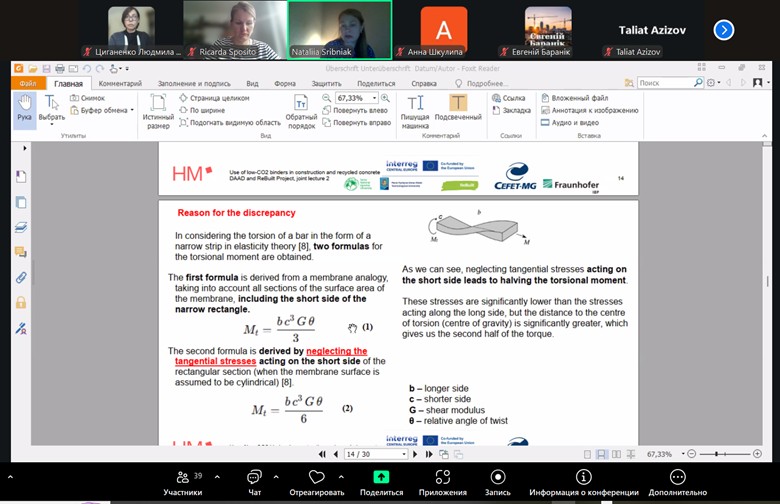Screen dimensions: 780x504
Task: Open the Файл menu tab
Action: 27,84
